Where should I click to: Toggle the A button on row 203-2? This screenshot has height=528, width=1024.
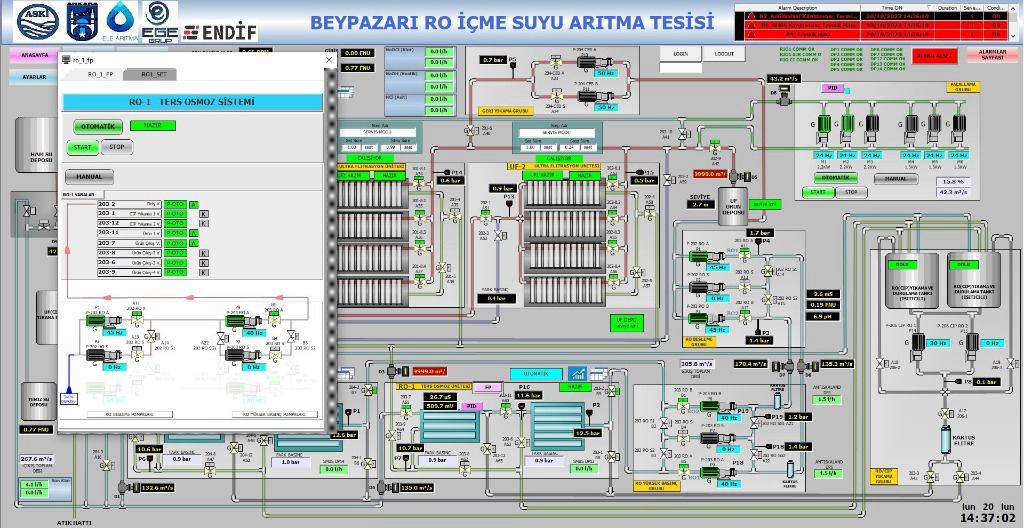(193, 205)
